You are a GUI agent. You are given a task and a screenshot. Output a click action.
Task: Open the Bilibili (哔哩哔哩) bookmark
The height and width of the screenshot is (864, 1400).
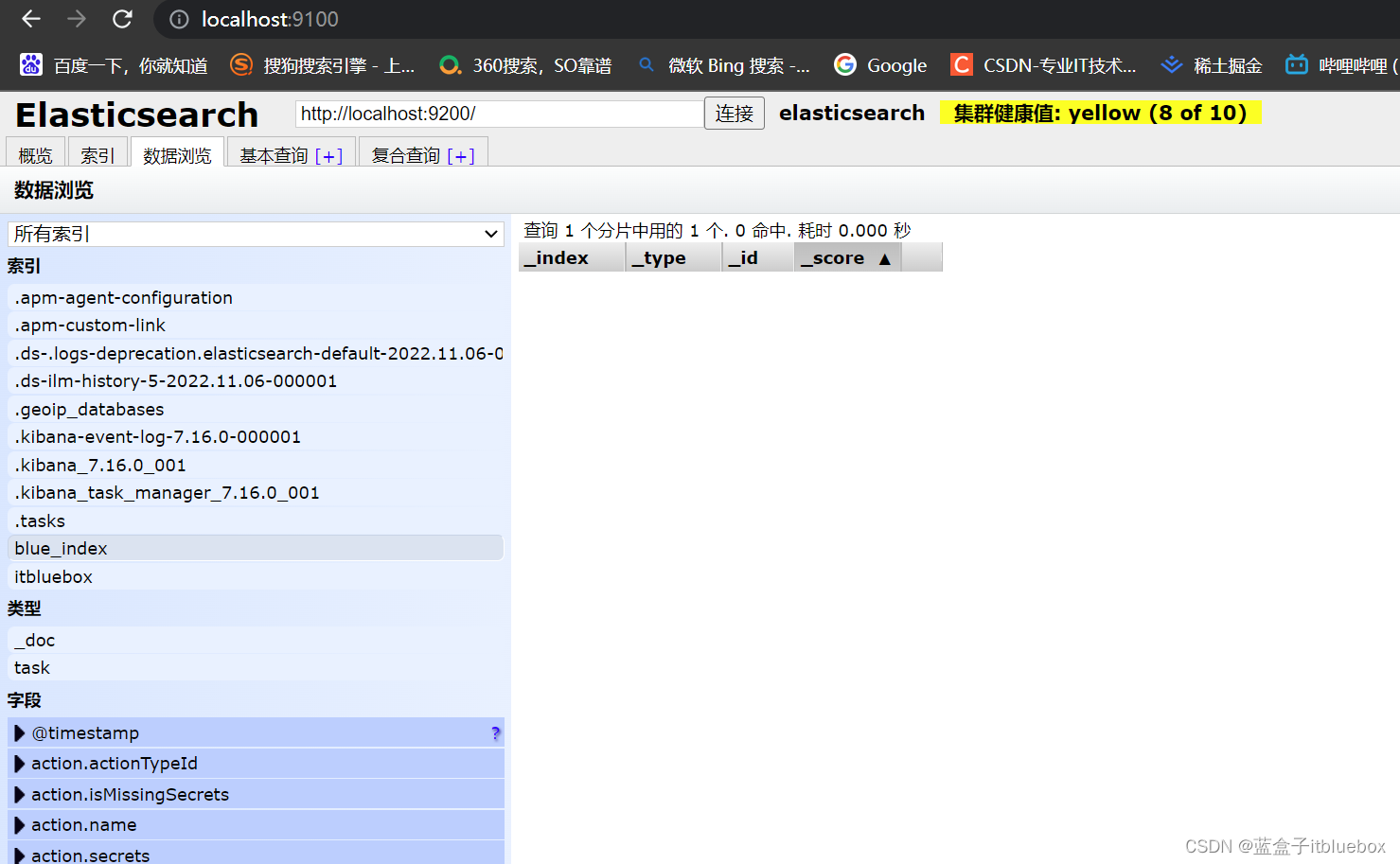pyautogui.click(x=1341, y=64)
